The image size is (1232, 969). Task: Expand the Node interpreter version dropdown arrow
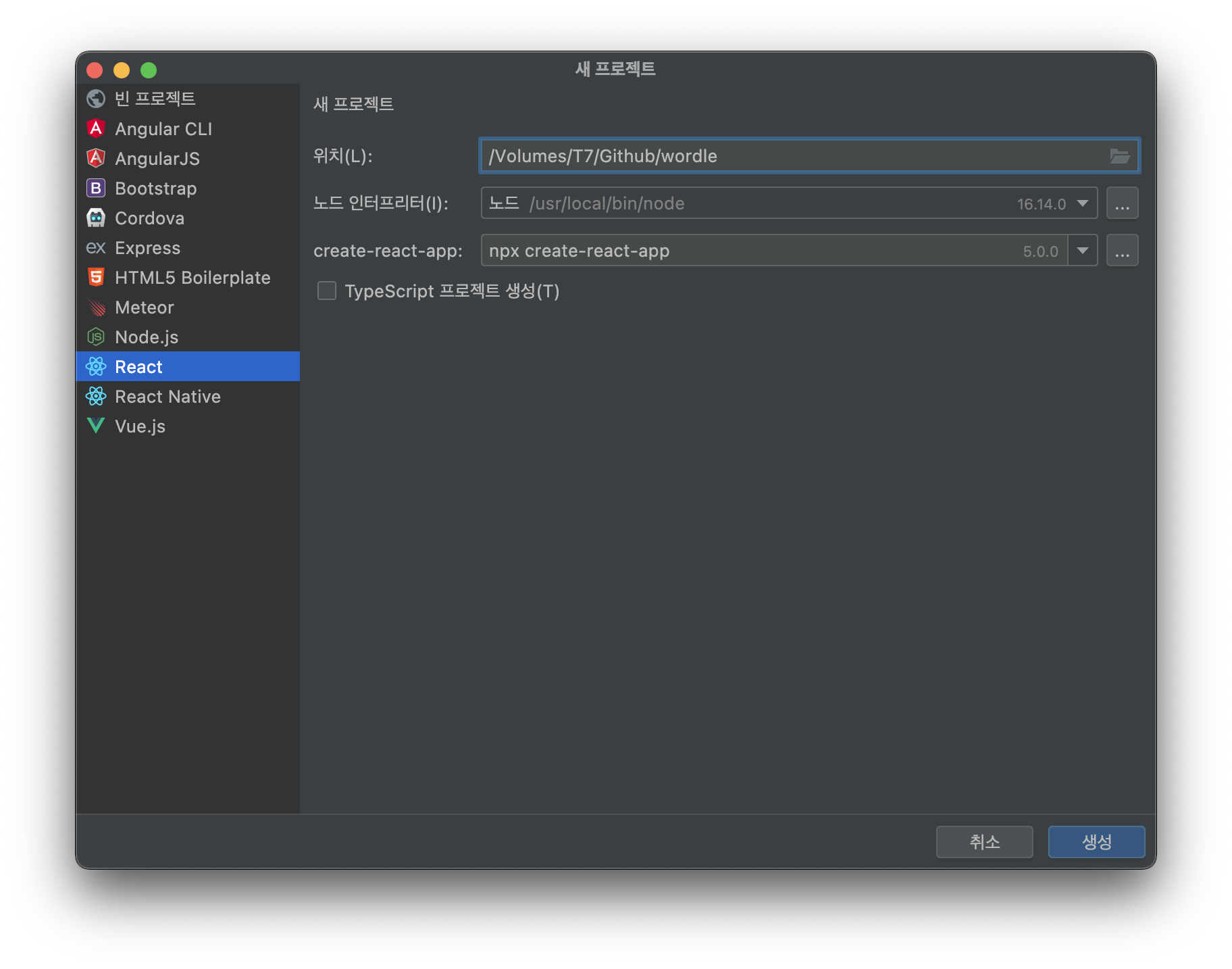click(1083, 203)
